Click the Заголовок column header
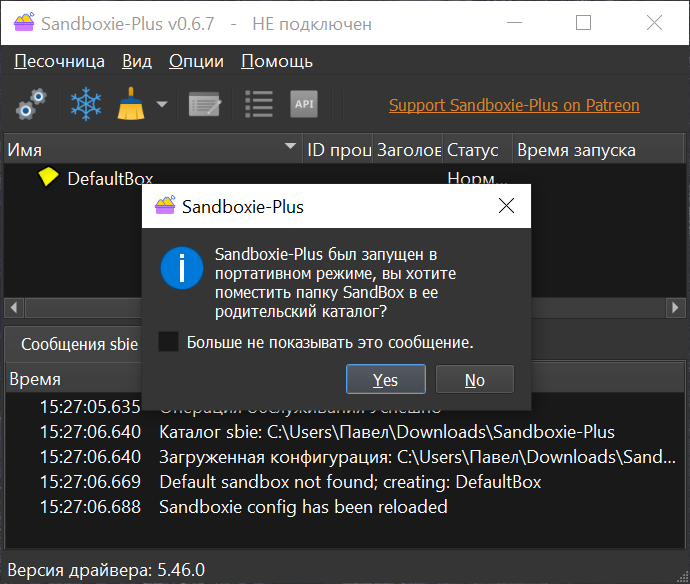Viewport: 690px width, 584px height. (408, 150)
